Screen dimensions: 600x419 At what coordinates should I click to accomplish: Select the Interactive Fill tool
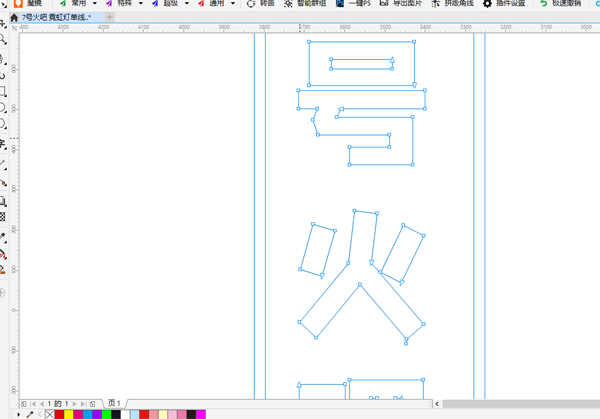tap(3, 254)
